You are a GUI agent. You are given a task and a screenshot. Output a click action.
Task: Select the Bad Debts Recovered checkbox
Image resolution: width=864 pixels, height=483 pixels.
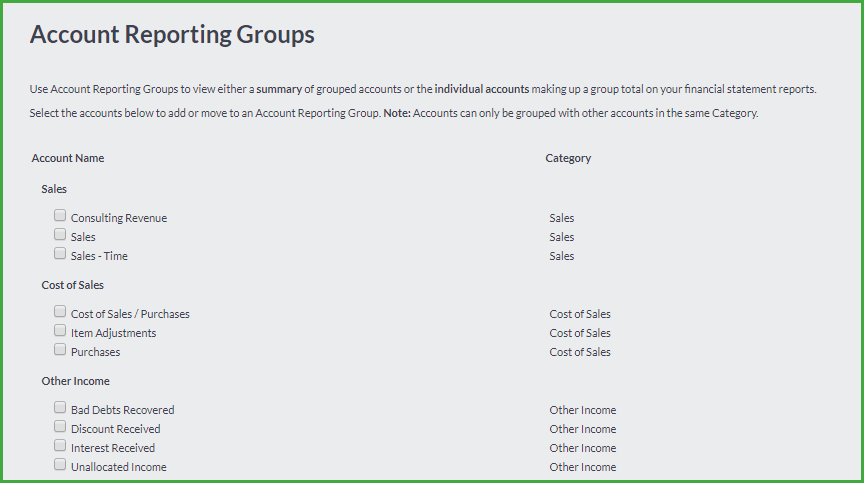(60, 407)
